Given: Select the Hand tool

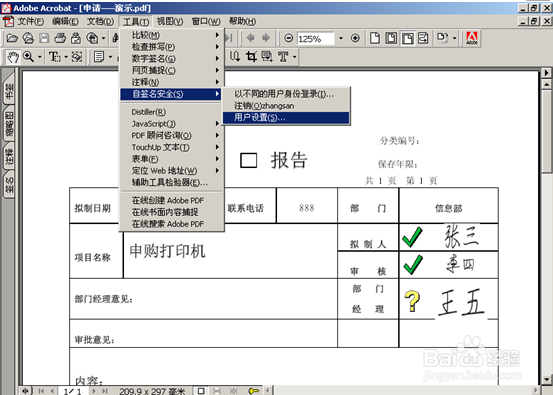Looking at the screenshot, I should pos(13,56).
